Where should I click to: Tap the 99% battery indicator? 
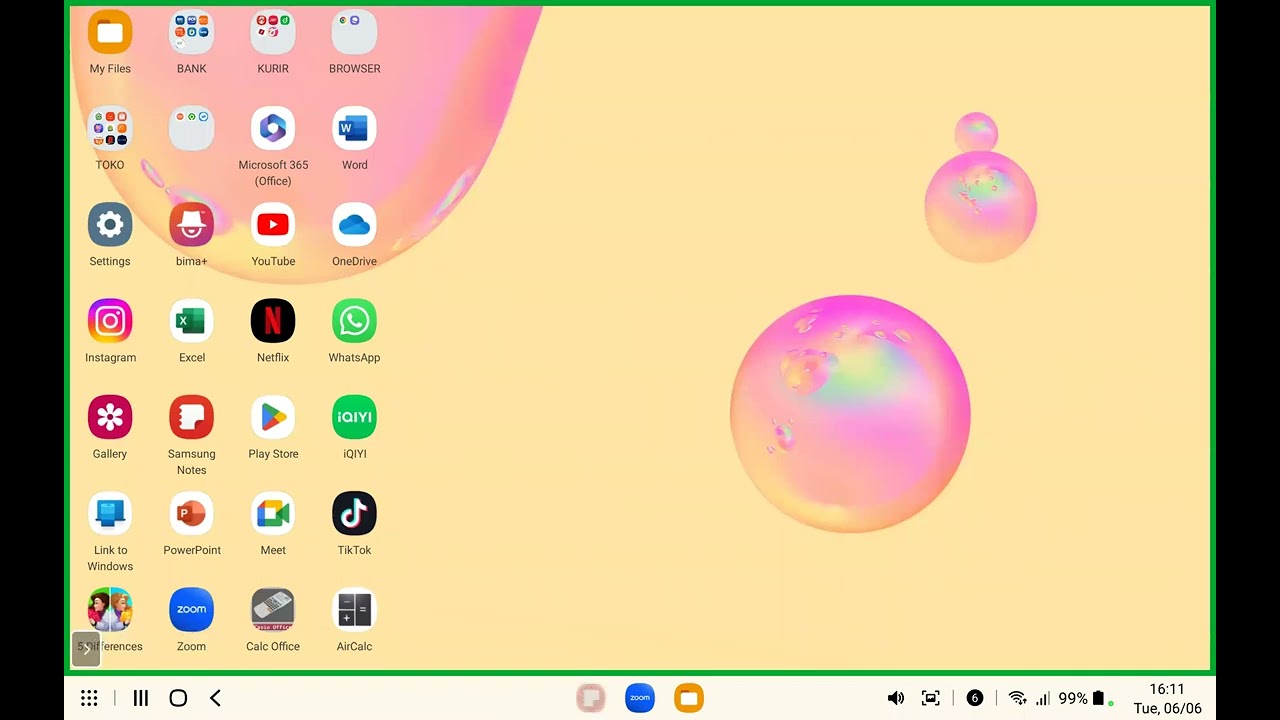pyautogui.click(x=1083, y=698)
